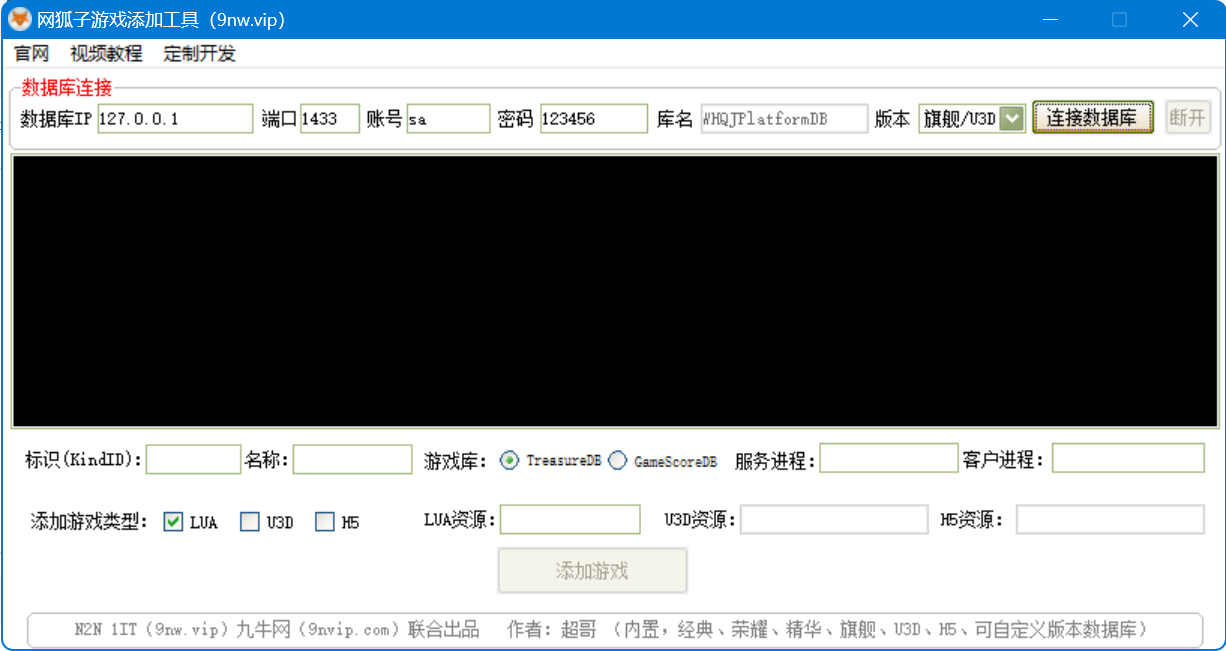Screen dimensions: 1226x651
Task: Click the LUA资源 input field
Action: click(570, 520)
